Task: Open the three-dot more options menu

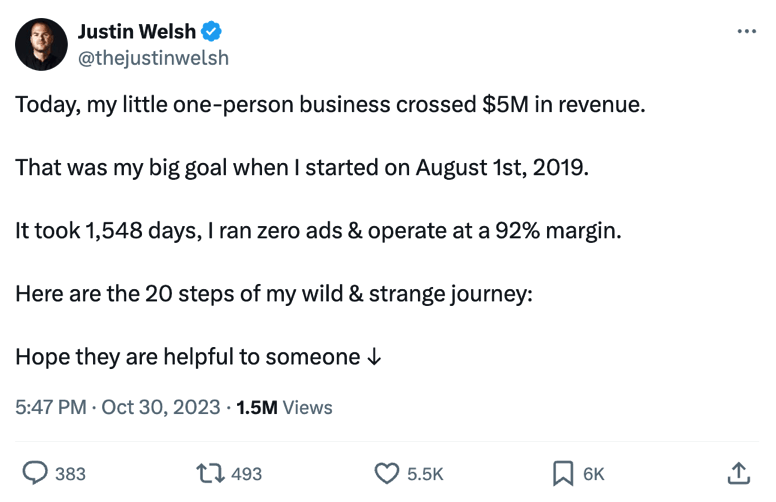Action: pyautogui.click(x=745, y=32)
